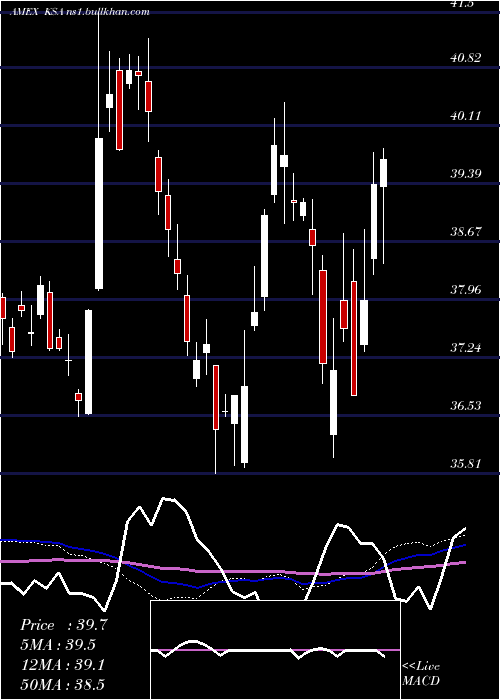Click the 37.96 price axis label
500x700 pixels.
coord(466,290)
